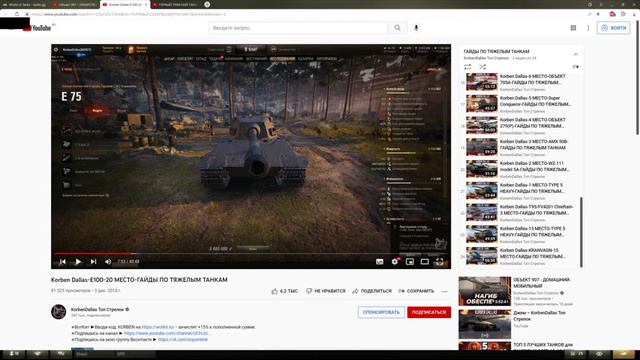This screenshot has width=640, height=360.
Task: Switch to the second browser tab
Action: [x=75, y=4]
